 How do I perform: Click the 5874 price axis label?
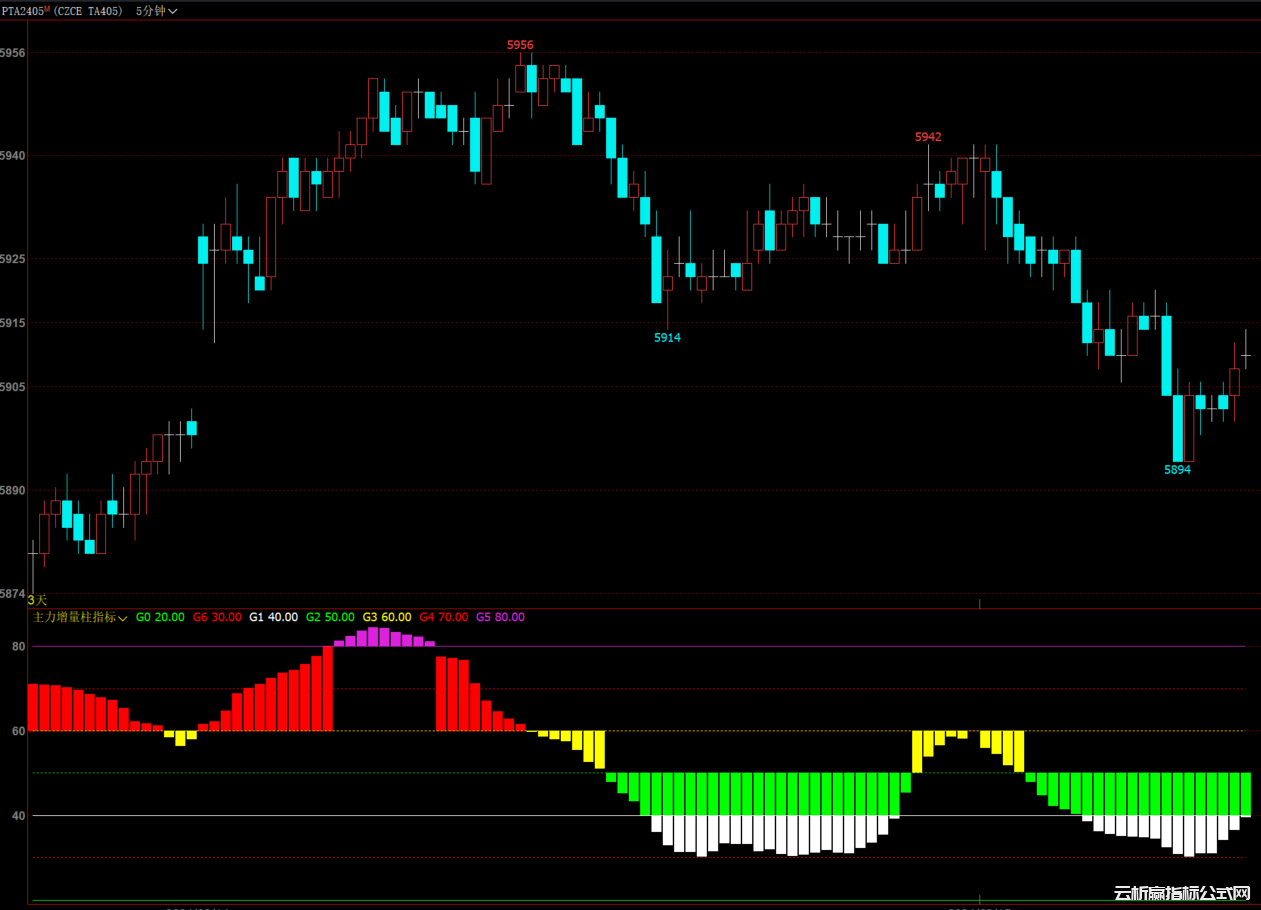click(x=13, y=594)
